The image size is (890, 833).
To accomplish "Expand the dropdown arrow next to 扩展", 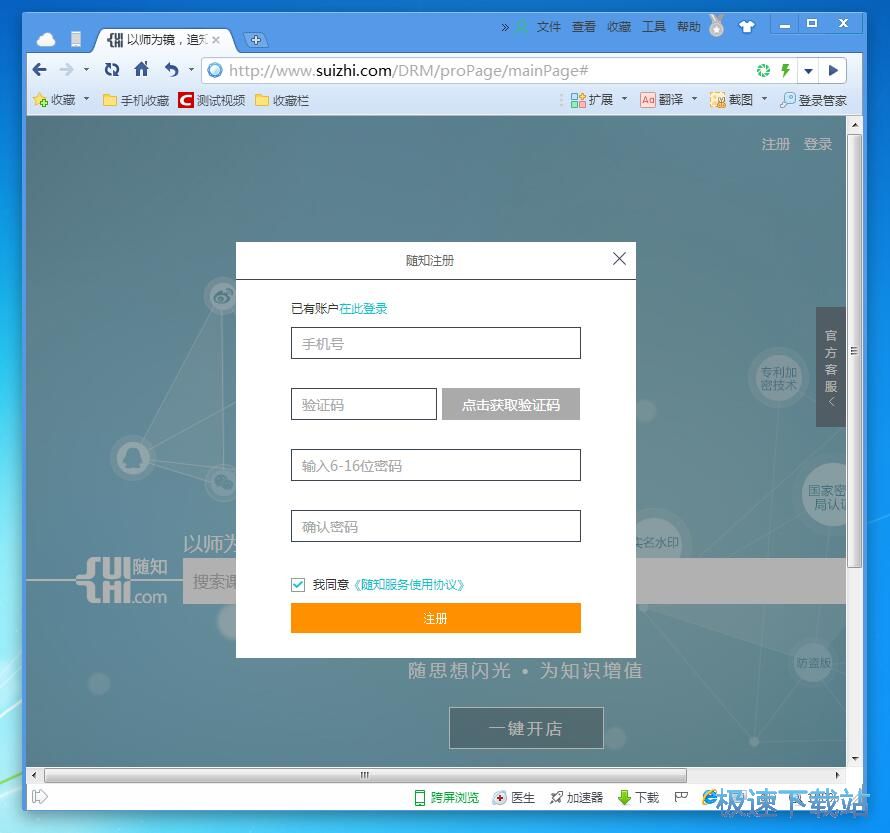I will pyautogui.click(x=624, y=99).
